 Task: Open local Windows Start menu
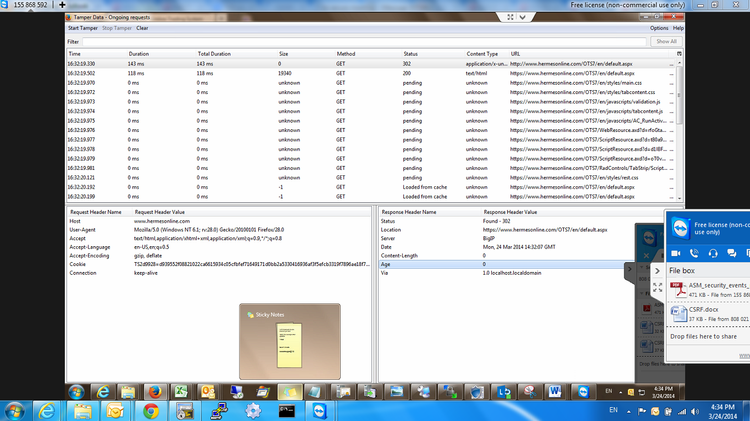click(x=14, y=411)
